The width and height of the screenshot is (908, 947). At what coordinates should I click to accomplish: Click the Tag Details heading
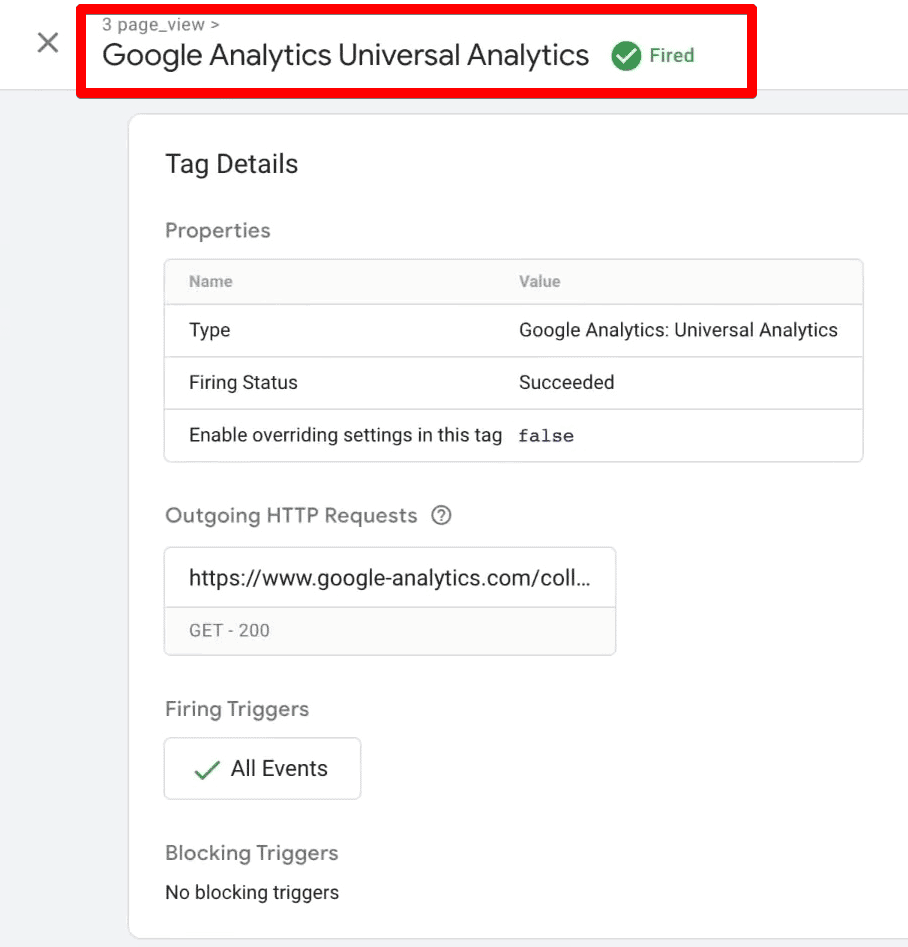(x=231, y=164)
